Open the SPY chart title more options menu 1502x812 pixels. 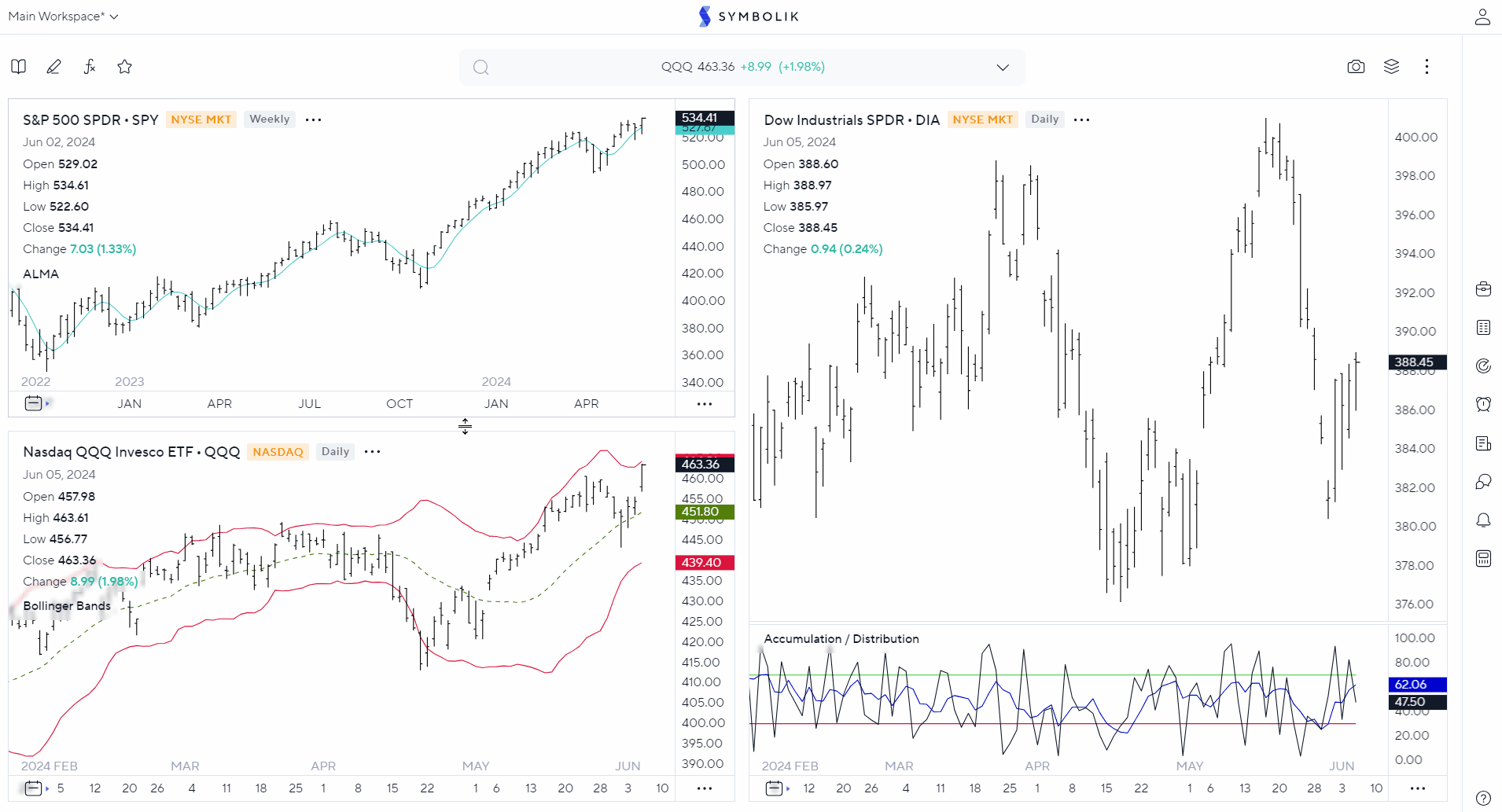pyautogui.click(x=313, y=120)
